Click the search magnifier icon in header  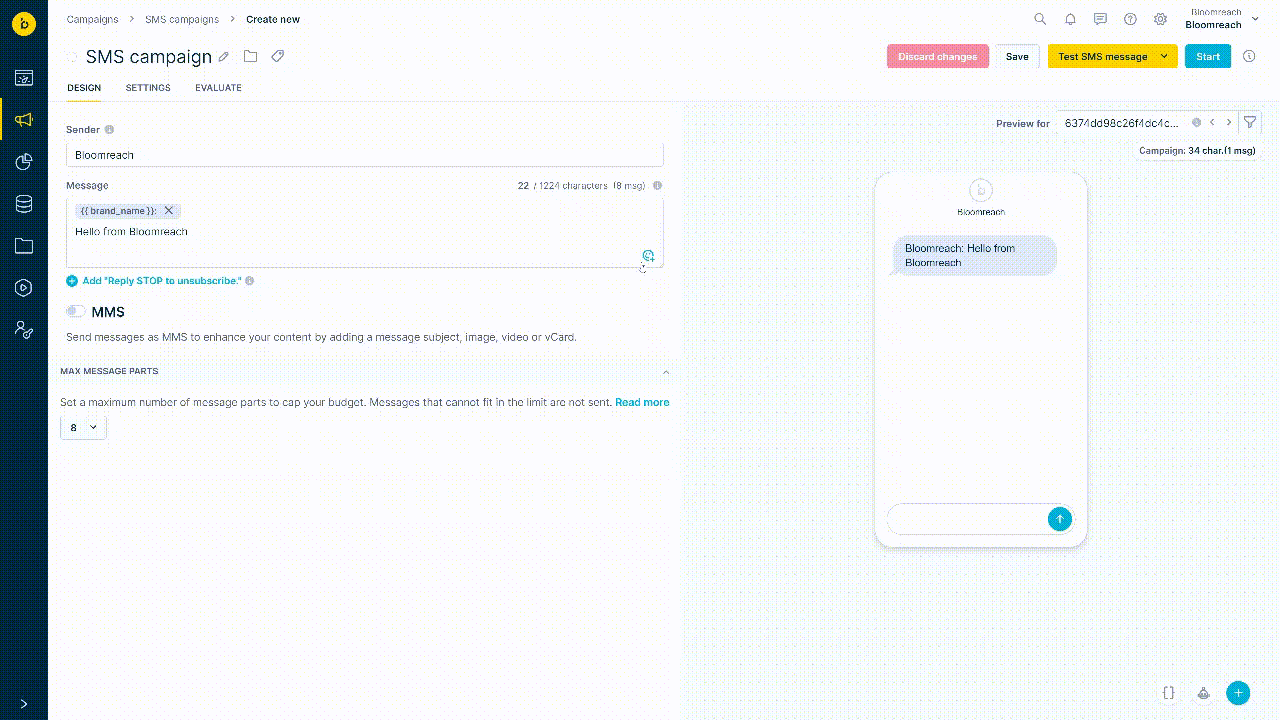1040,19
